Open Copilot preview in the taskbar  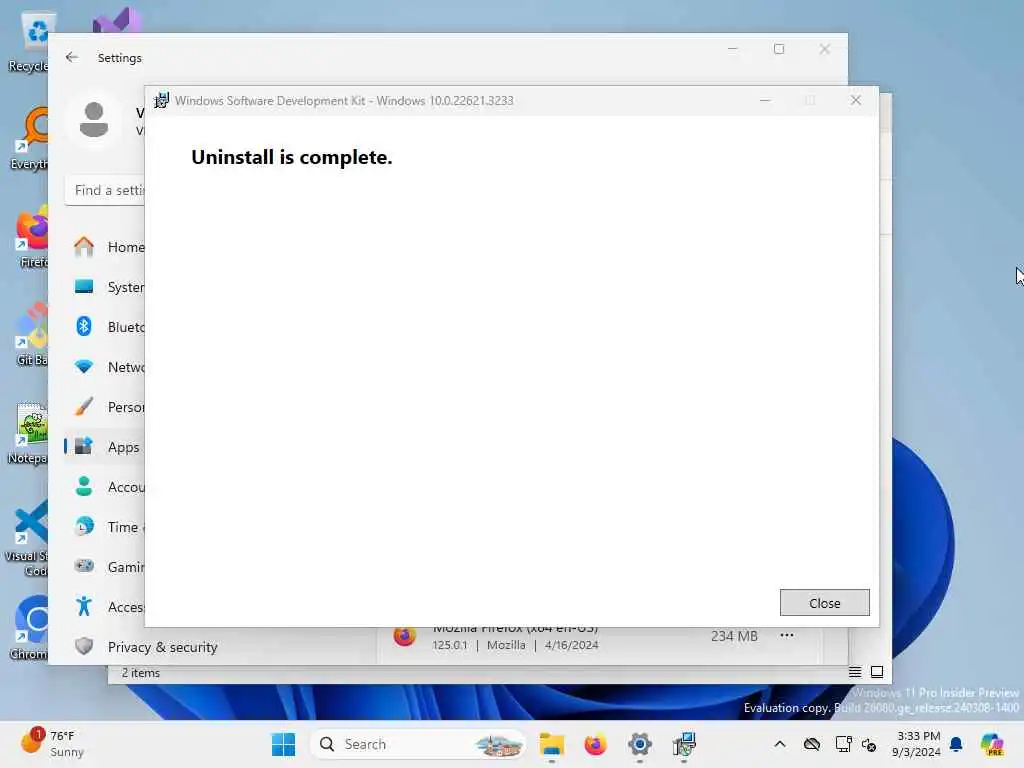tap(992, 744)
